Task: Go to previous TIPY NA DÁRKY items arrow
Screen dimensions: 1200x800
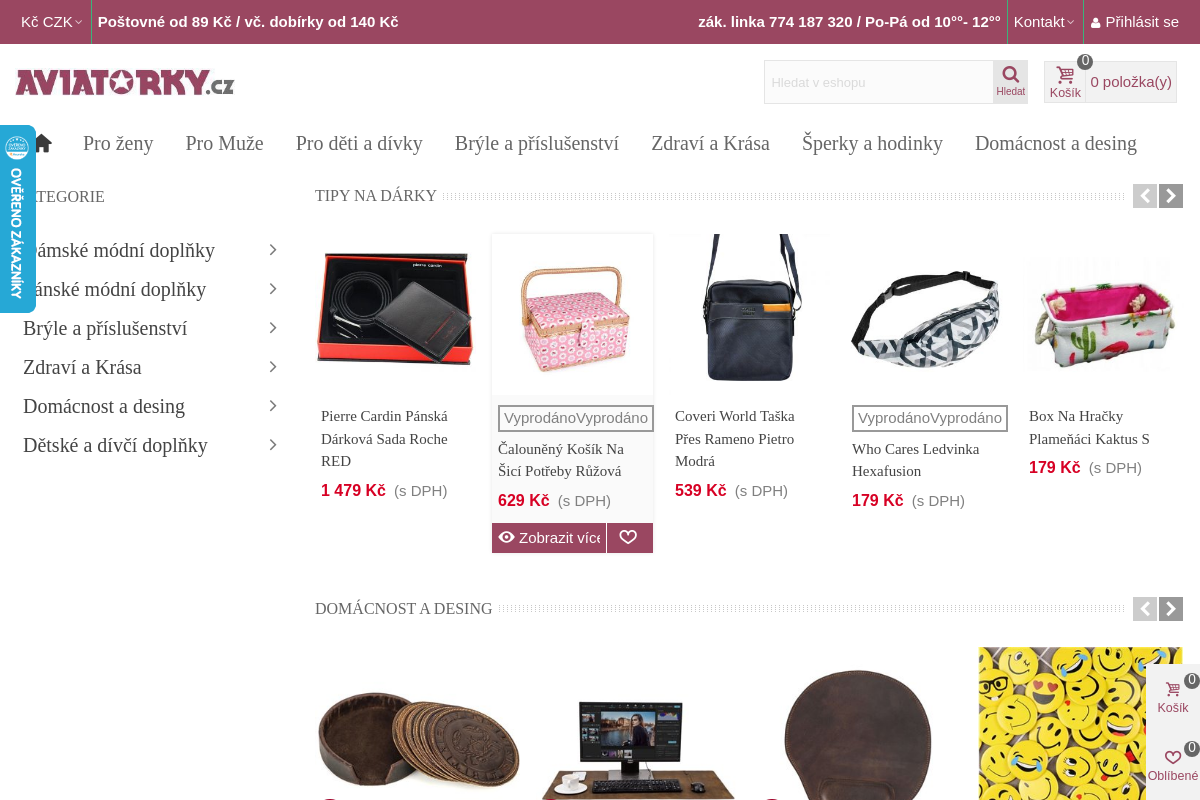Action: click(1145, 196)
